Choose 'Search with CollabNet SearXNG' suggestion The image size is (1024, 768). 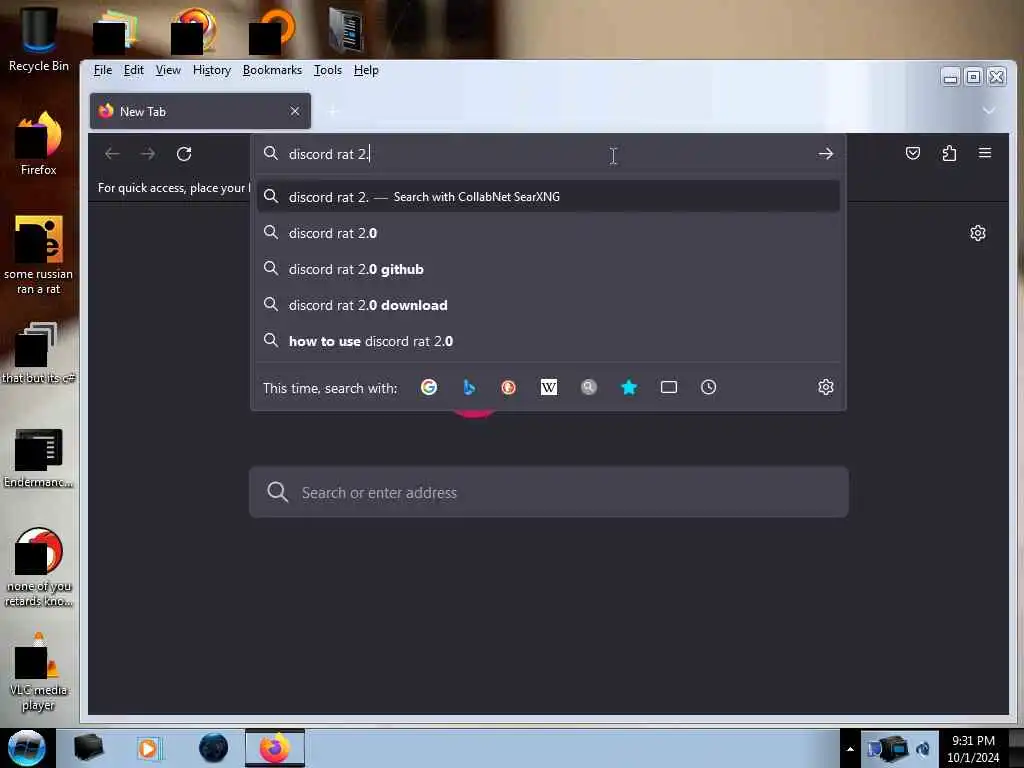(x=548, y=197)
